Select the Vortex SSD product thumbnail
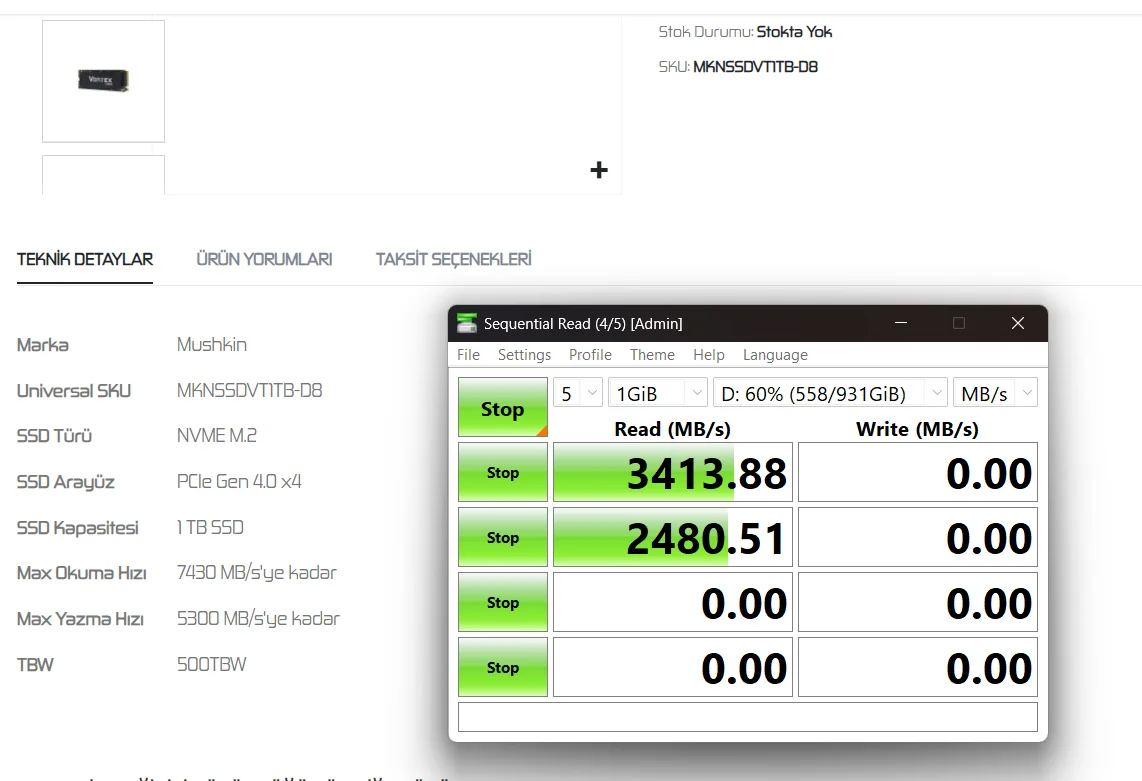The width and height of the screenshot is (1142, 781). click(103, 81)
